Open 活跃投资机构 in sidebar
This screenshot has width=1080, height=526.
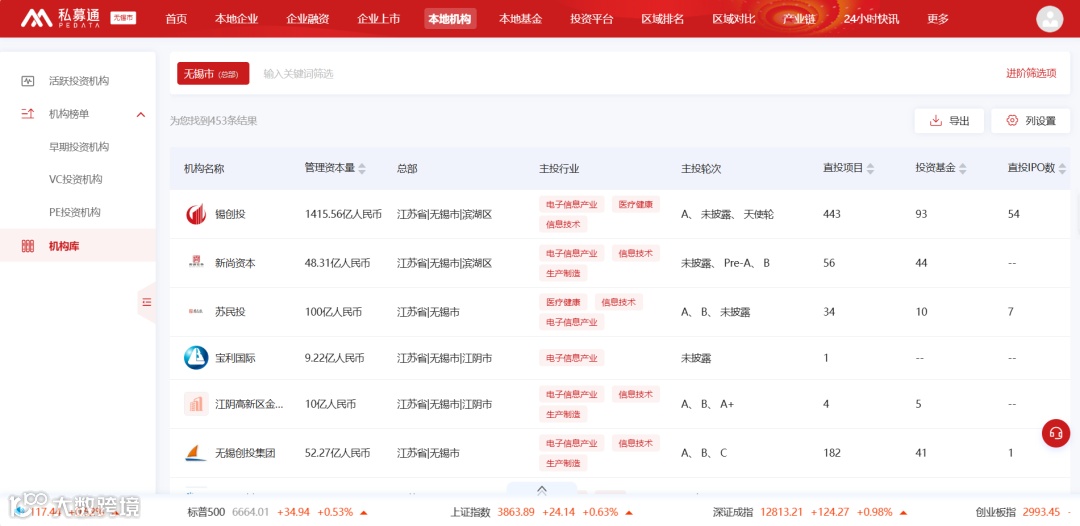click(x=79, y=81)
